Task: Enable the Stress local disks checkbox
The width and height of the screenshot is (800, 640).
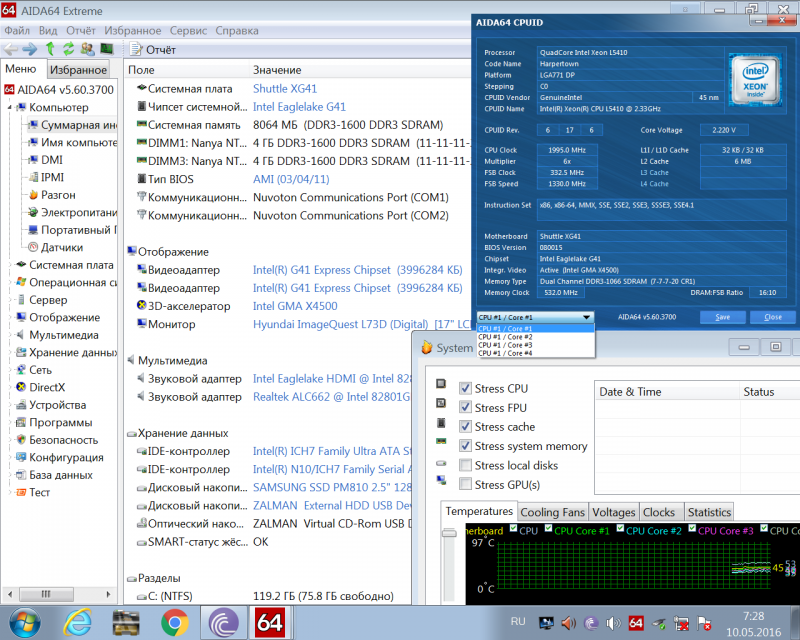Action: 465,465
